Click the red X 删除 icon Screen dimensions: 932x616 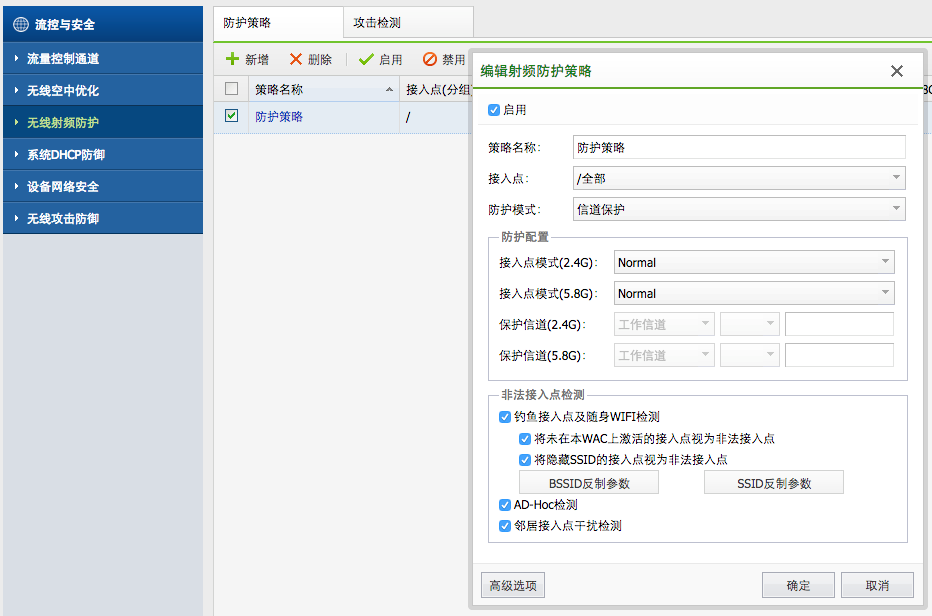(x=296, y=60)
